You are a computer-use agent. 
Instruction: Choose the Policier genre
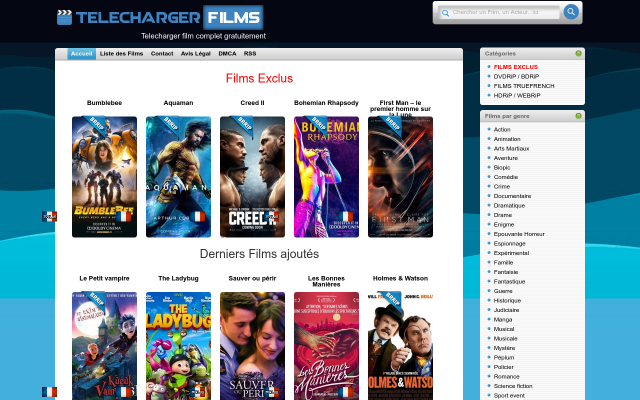click(504, 367)
